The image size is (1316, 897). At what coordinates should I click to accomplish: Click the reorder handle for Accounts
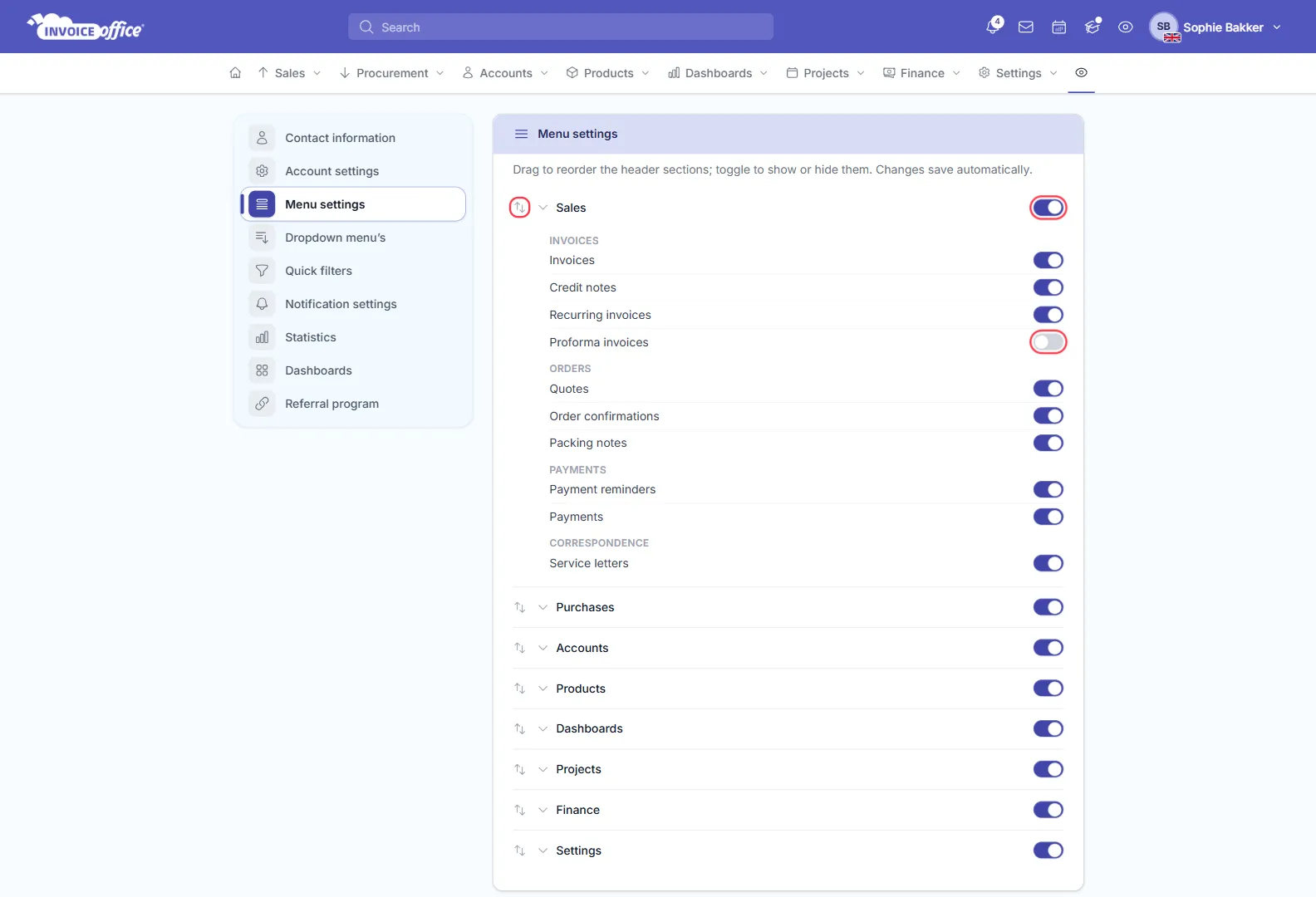[519, 648]
